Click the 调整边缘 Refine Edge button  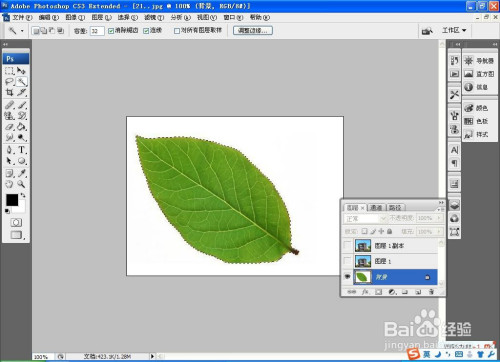(253, 31)
